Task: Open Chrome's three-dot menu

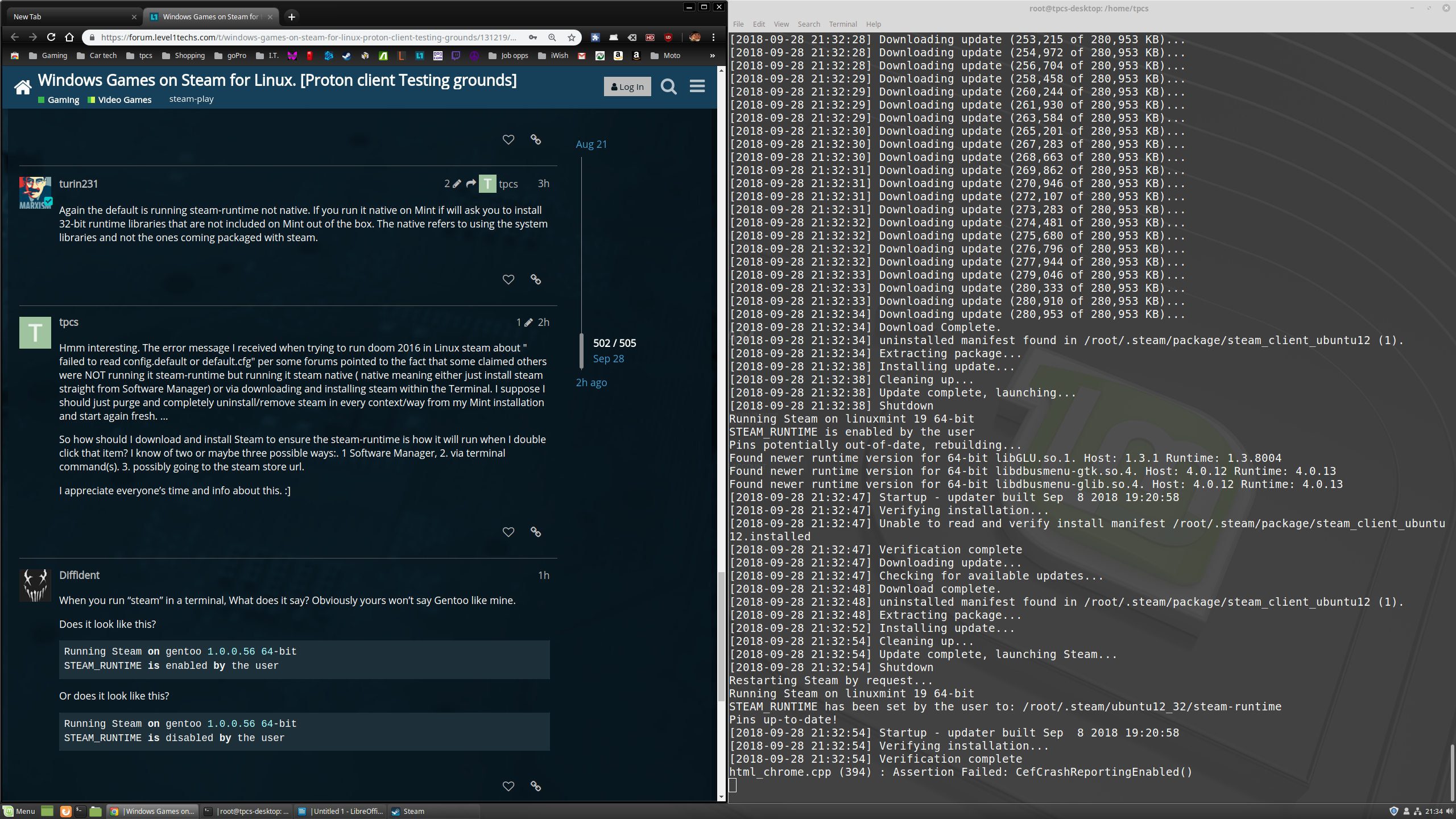Action: [713, 38]
